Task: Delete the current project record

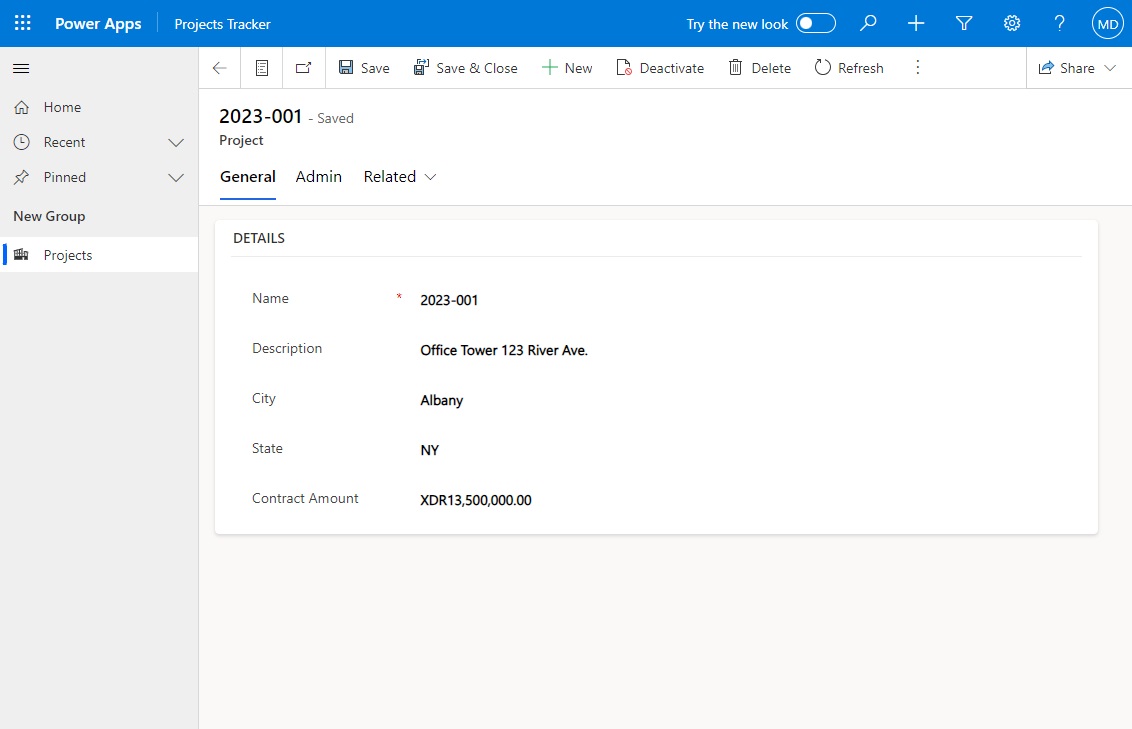Action: [x=760, y=67]
